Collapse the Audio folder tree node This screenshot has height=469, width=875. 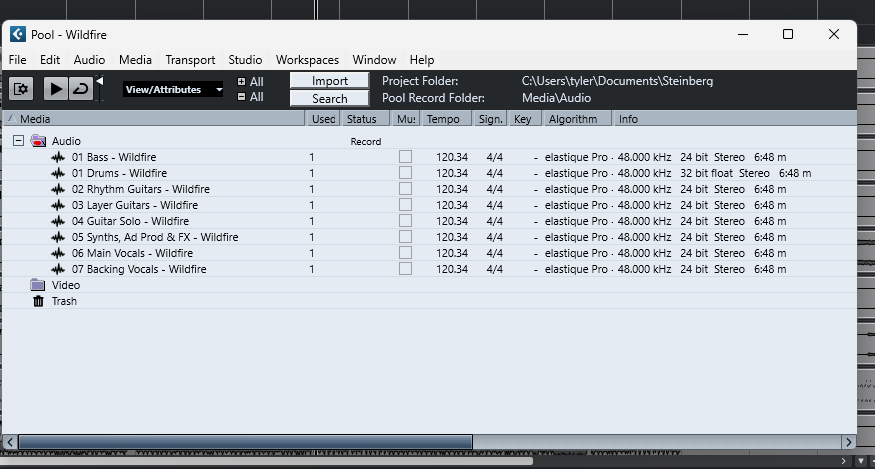[18, 141]
